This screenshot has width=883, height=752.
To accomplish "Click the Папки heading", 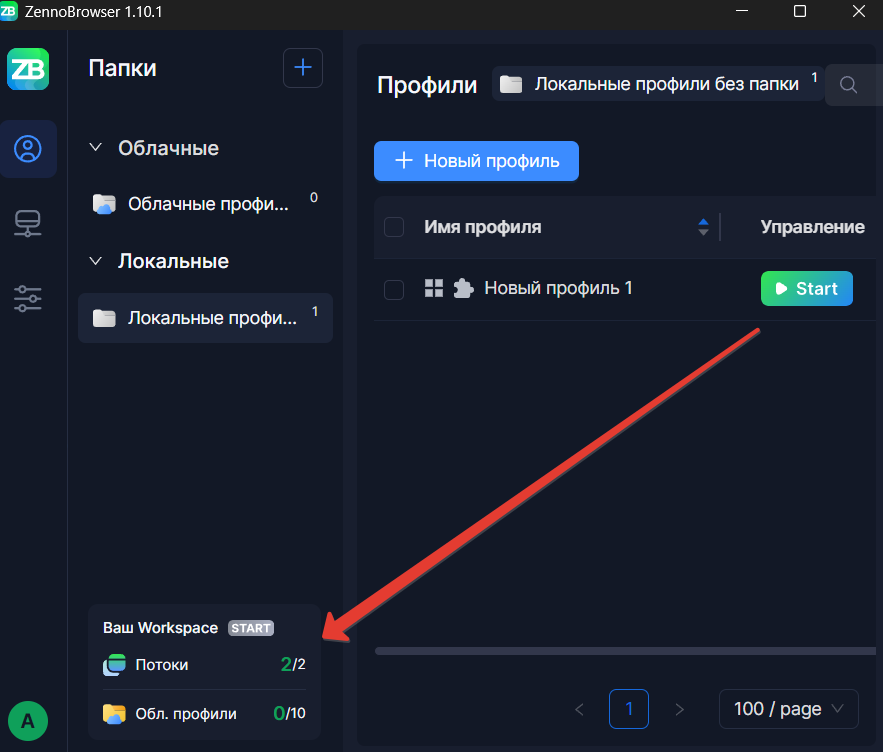I will pyautogui.click(x=123, y=68).
